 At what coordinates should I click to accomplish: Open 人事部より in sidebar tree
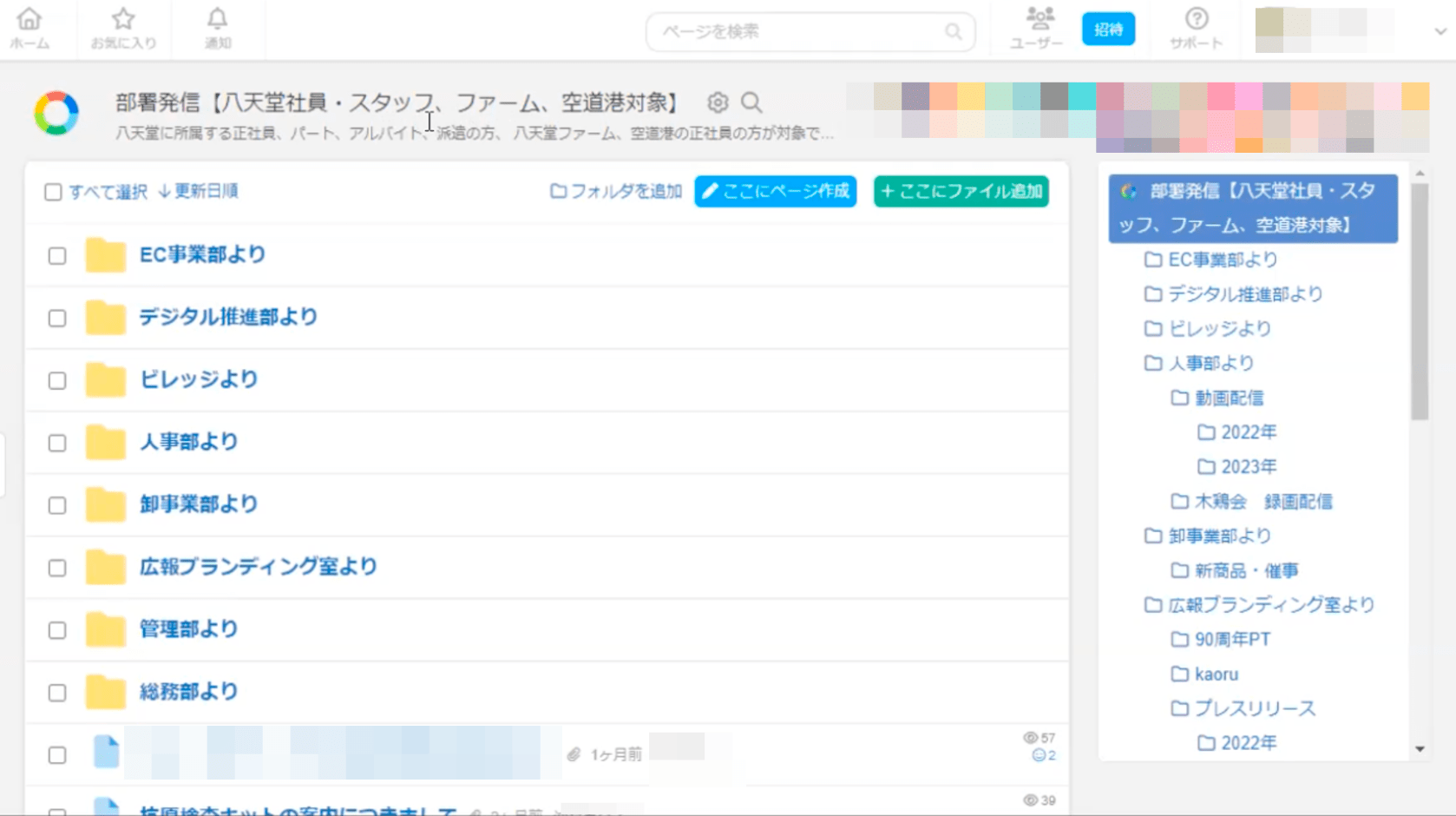click(1210, 363)
